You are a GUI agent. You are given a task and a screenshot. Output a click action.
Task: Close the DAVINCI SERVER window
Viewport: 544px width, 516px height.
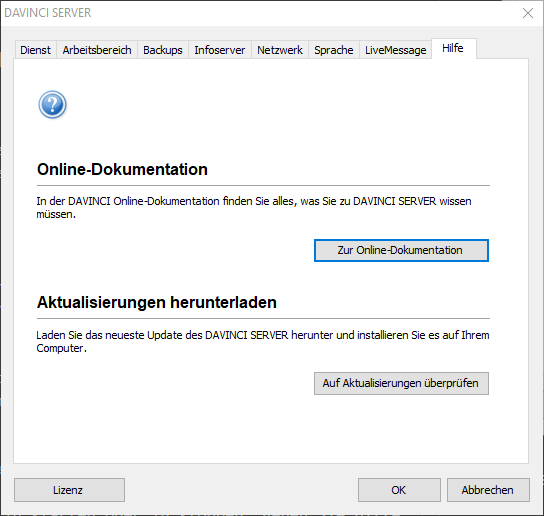click(x=528, y=13)
